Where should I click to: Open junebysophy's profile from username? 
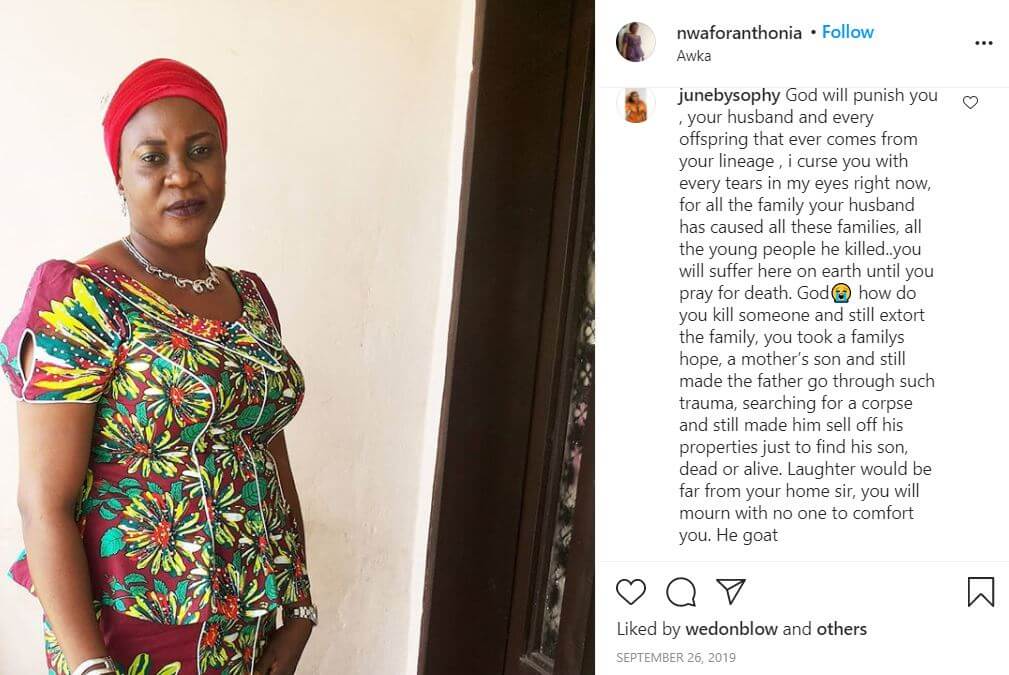point(729,95)
